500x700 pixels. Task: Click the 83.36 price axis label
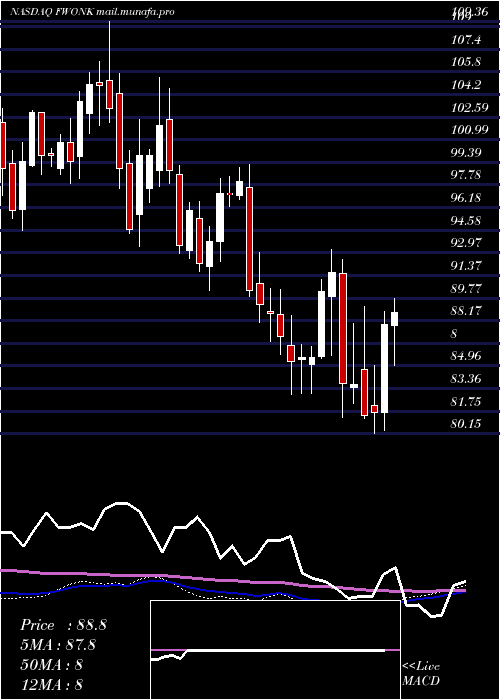(466, 379)
